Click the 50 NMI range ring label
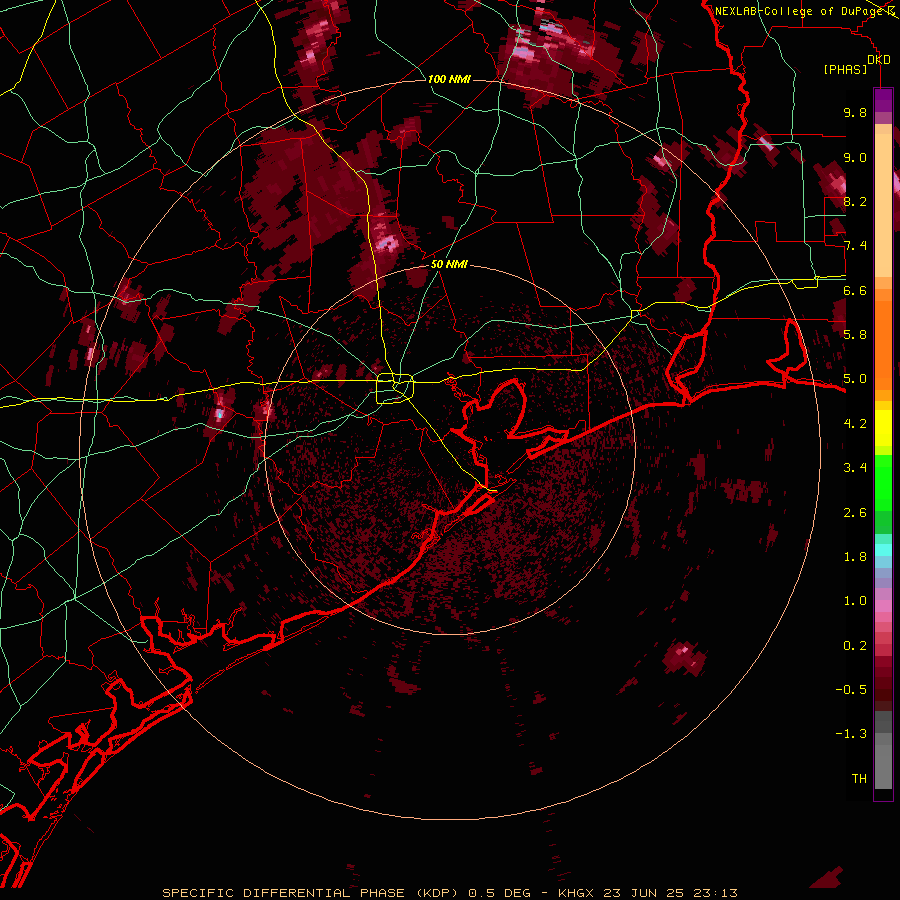Screen dimensions: 900x900 coord(449,265)
